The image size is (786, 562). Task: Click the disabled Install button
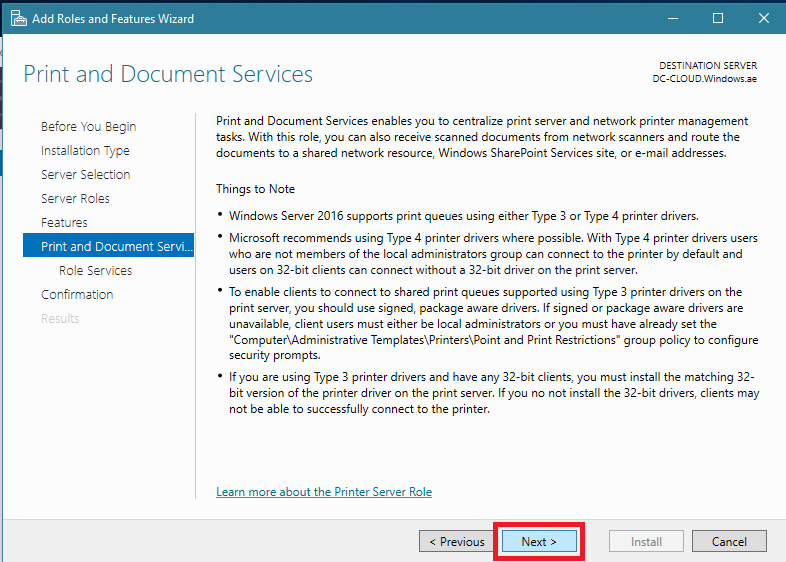646,541
